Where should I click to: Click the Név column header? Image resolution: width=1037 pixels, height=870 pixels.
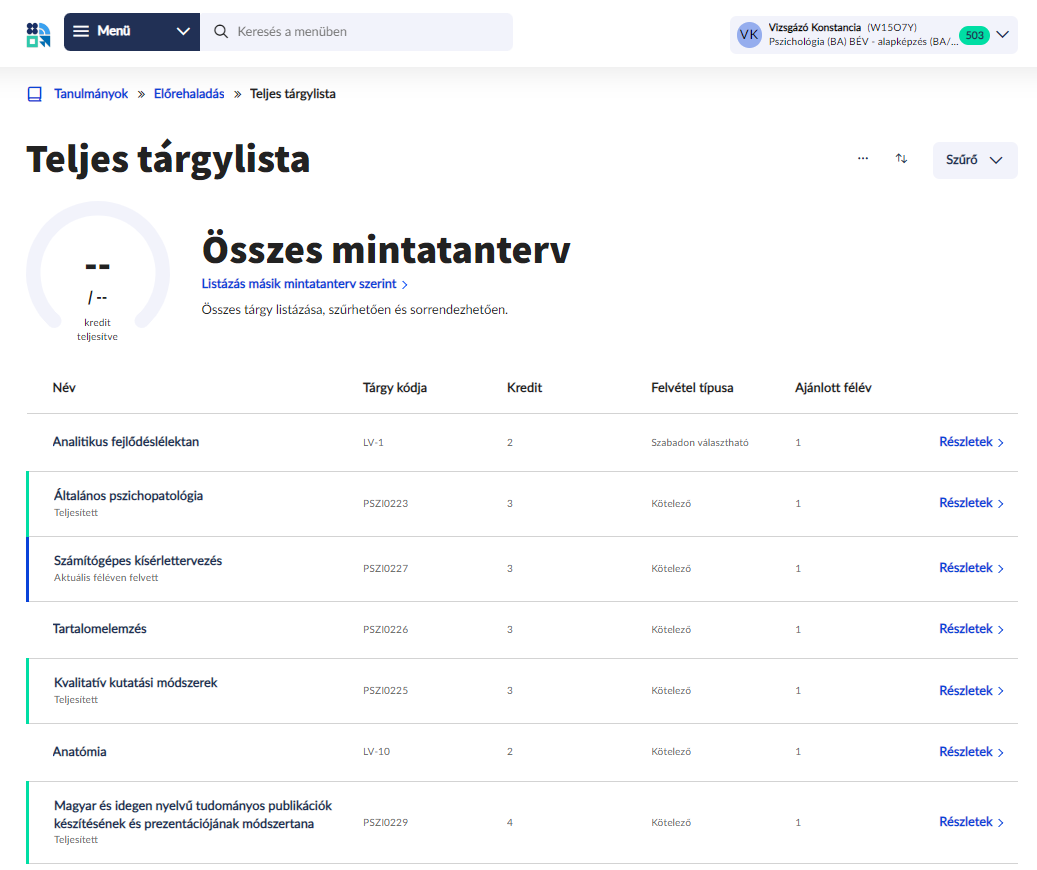click(64, 388)
